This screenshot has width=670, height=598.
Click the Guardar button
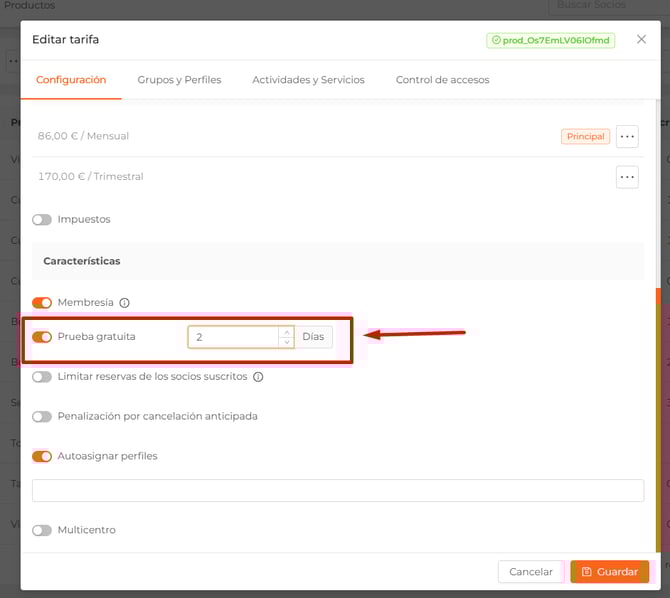point(609,572)
